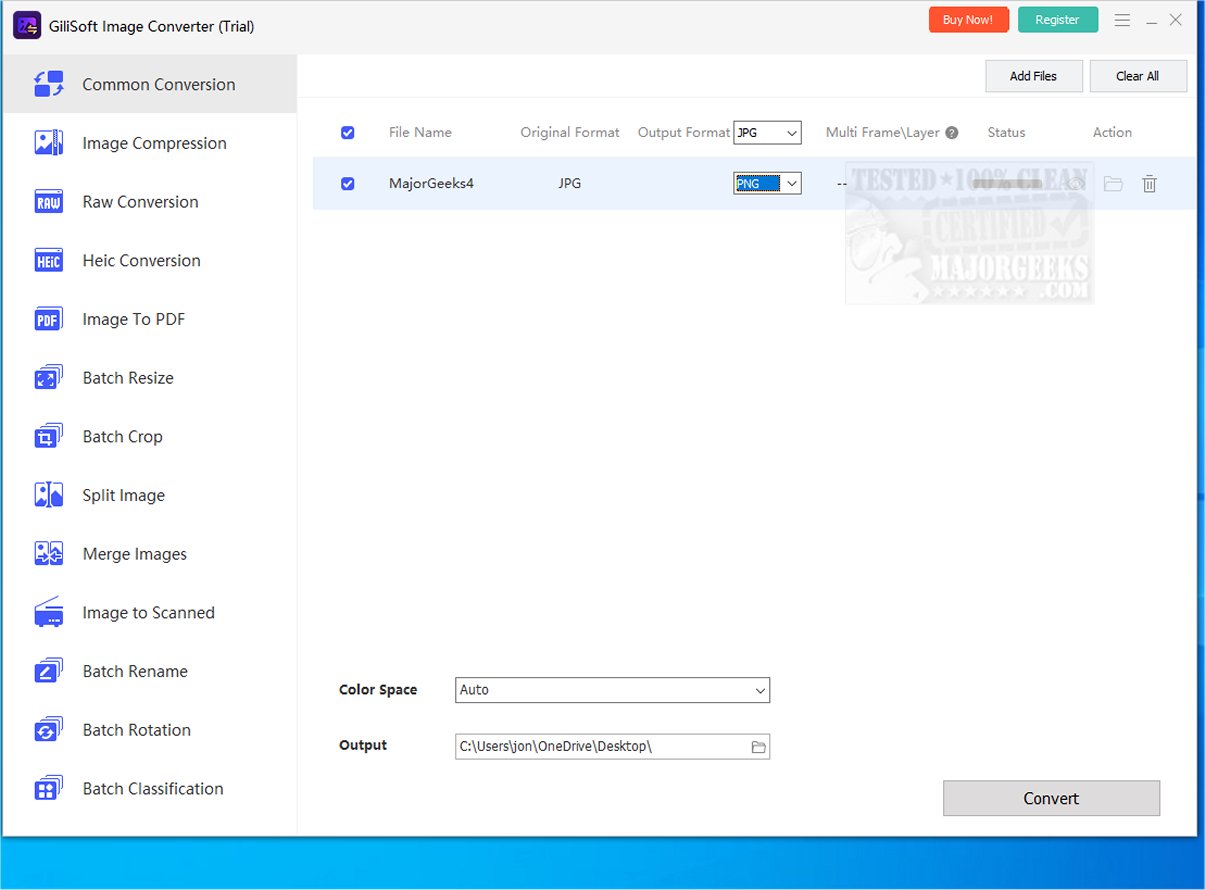Click the JPG original format cell
This screenshot has width=1205, height=890.
click(570, 184)
